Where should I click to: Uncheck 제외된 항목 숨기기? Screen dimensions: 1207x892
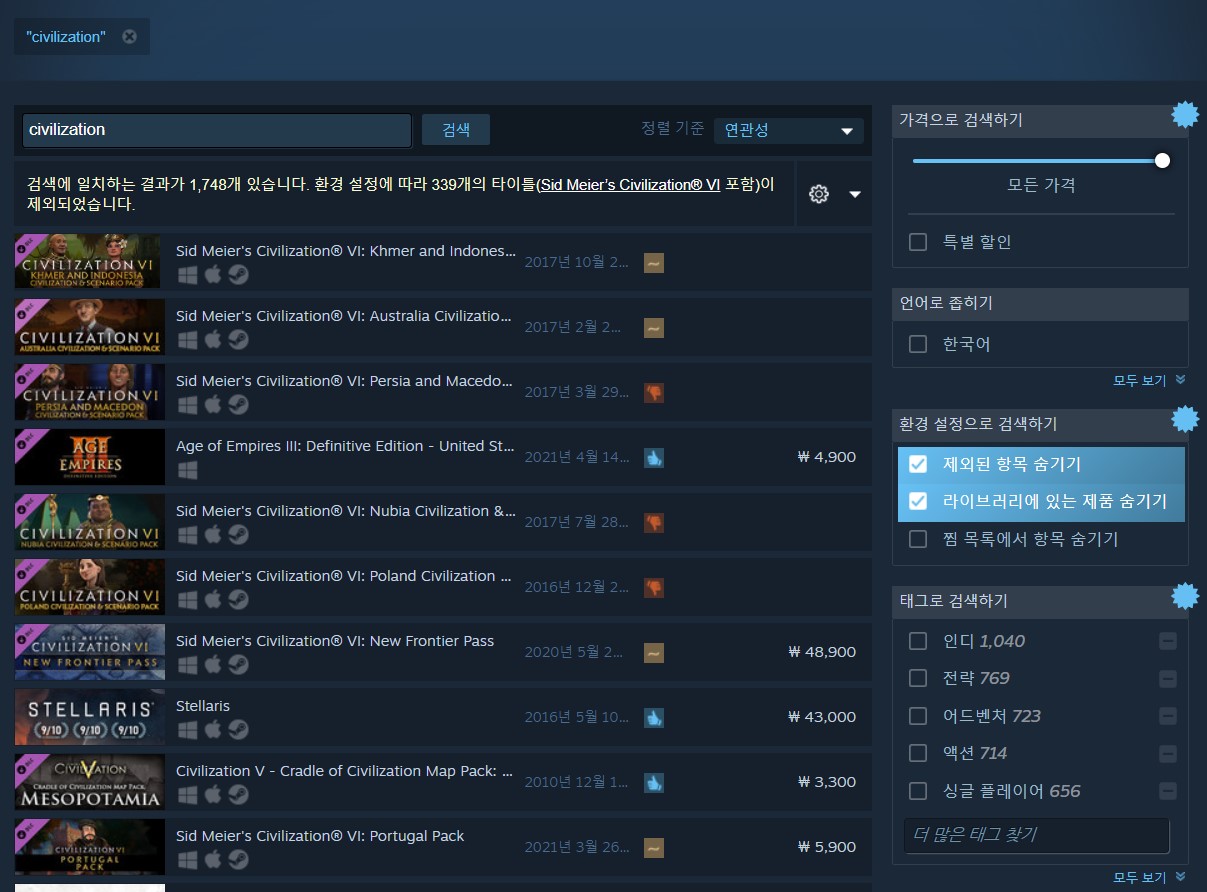(x=917, y=465)
